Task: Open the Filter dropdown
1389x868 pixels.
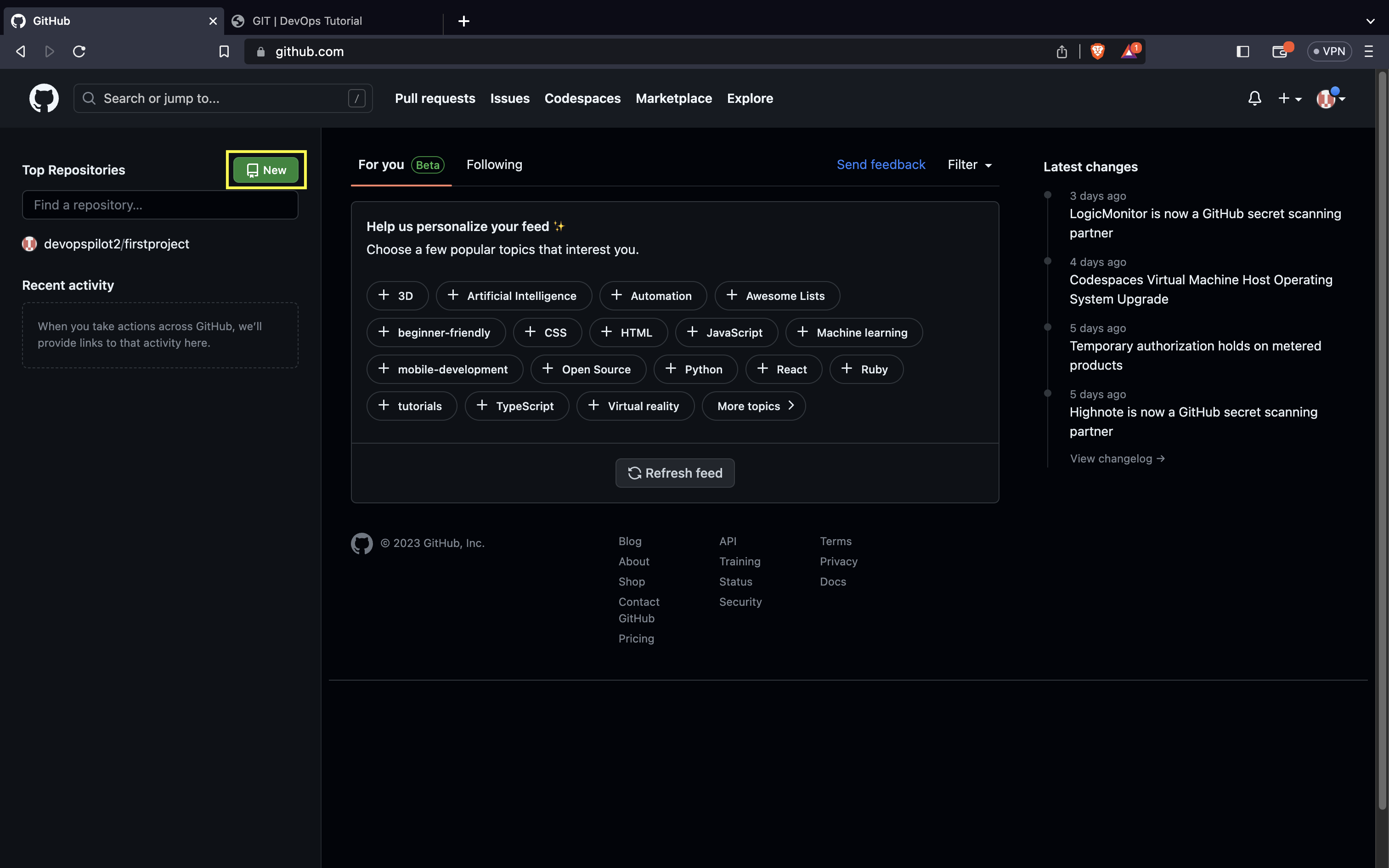Action: (x=970, y=165)
